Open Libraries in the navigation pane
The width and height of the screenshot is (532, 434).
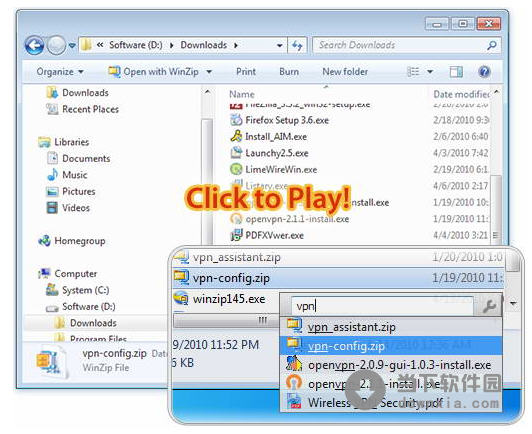pyautogui.click(x=64, y=142)
